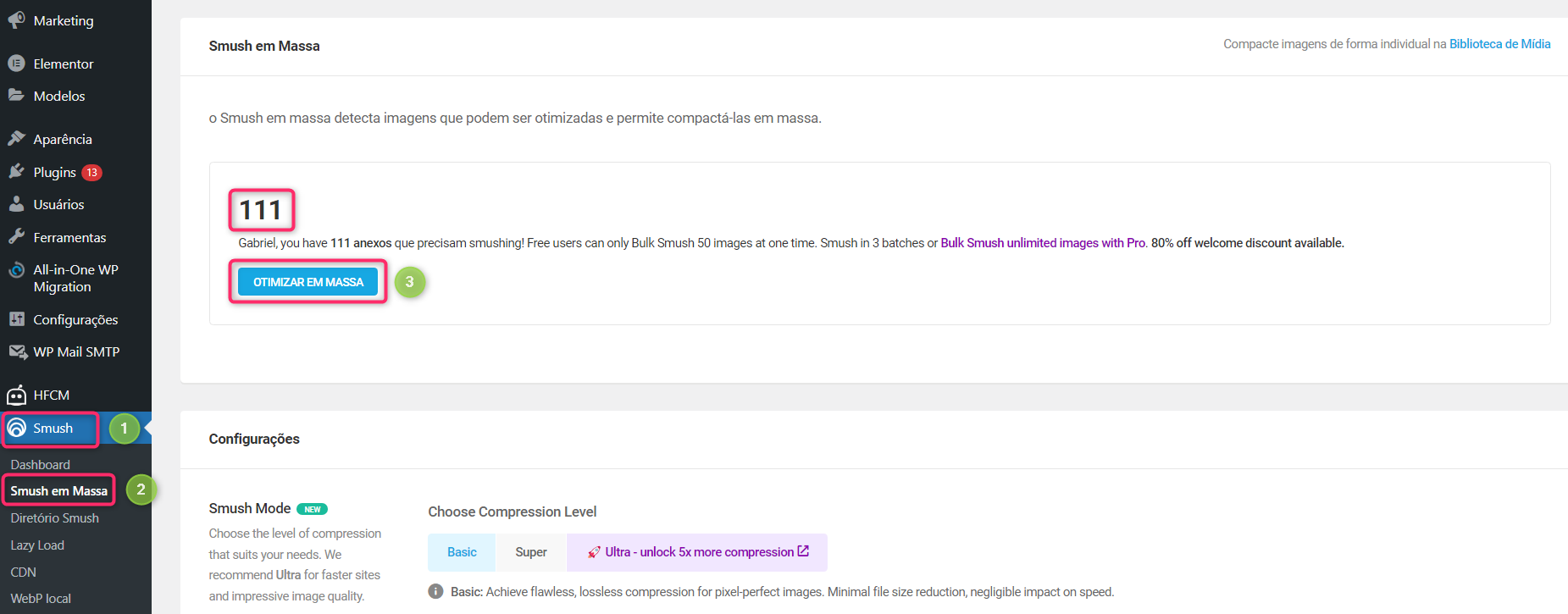Choose the Super compression level

[x=531, y=552]
